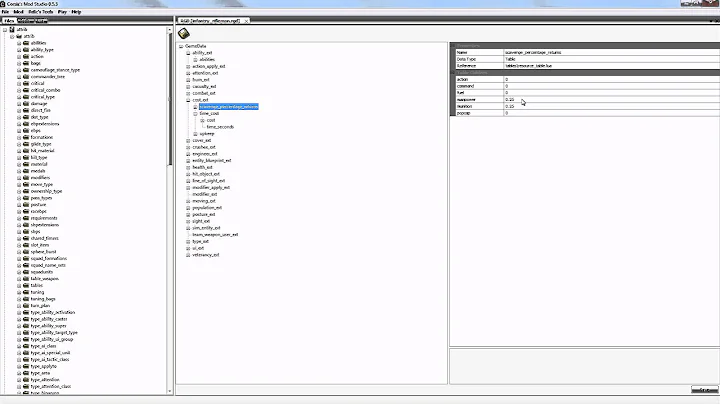The image size is (720, 404).
Task: Collapse the cost_ext node
Action: (x=188, y=100)
